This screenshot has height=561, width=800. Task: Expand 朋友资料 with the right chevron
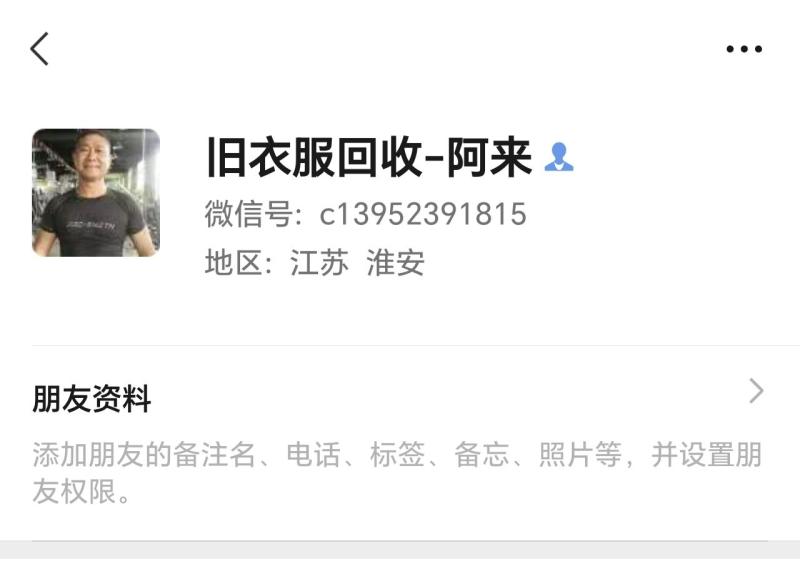coord(756,391)
